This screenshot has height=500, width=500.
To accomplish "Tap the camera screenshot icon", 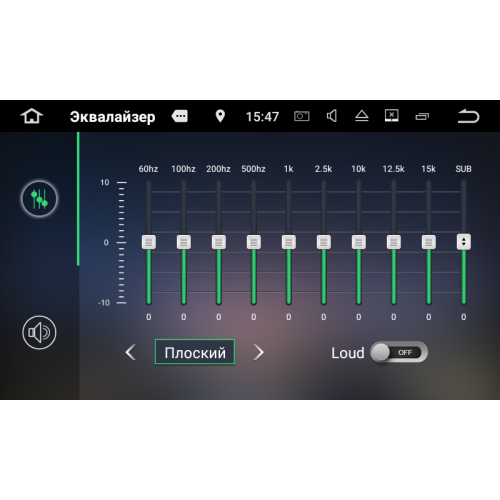I will pos(302,116).
